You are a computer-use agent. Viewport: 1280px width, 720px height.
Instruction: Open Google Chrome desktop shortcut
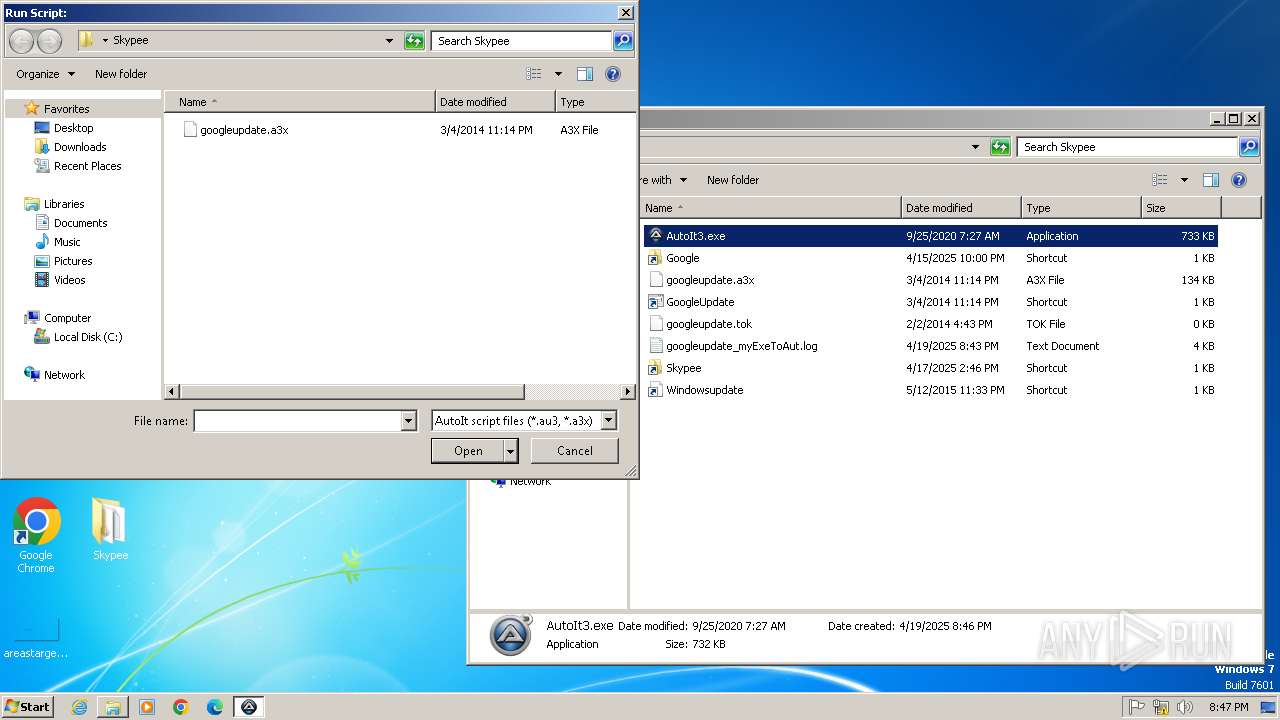[x=36, y=536]
